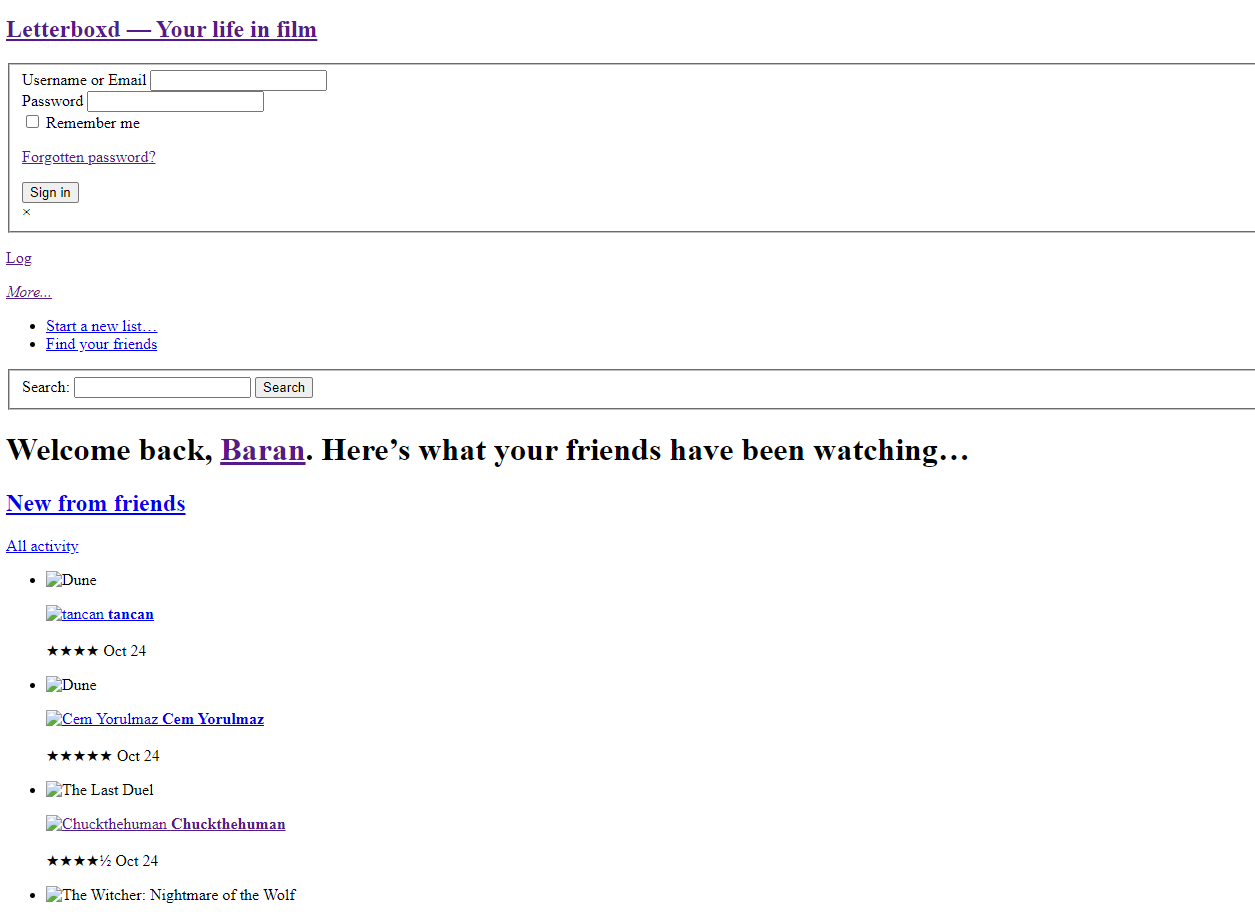Click Cem Yorulmaz's five-star rating Oct 24 text
The image size is (1255, 919).
click(103, 756)
